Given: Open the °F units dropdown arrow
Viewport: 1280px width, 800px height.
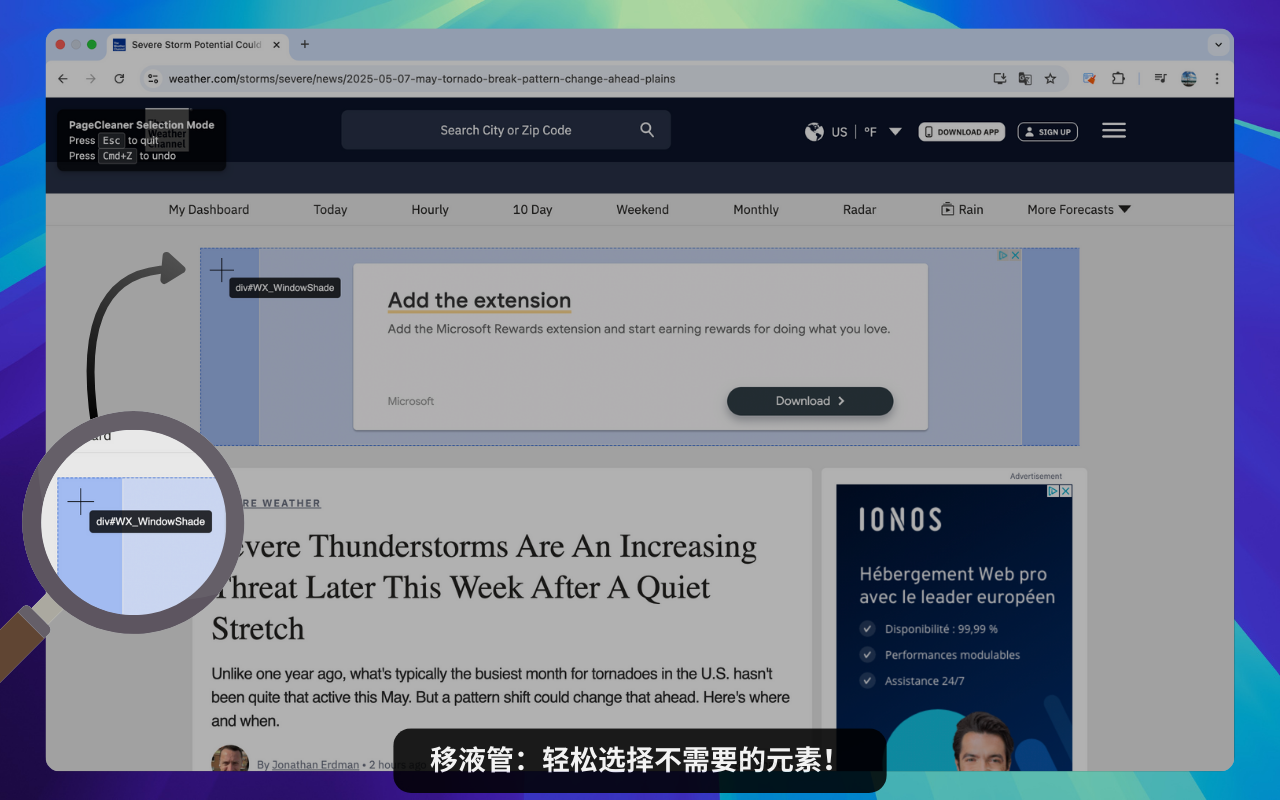Looking at the screenshot, I should 895,131.
